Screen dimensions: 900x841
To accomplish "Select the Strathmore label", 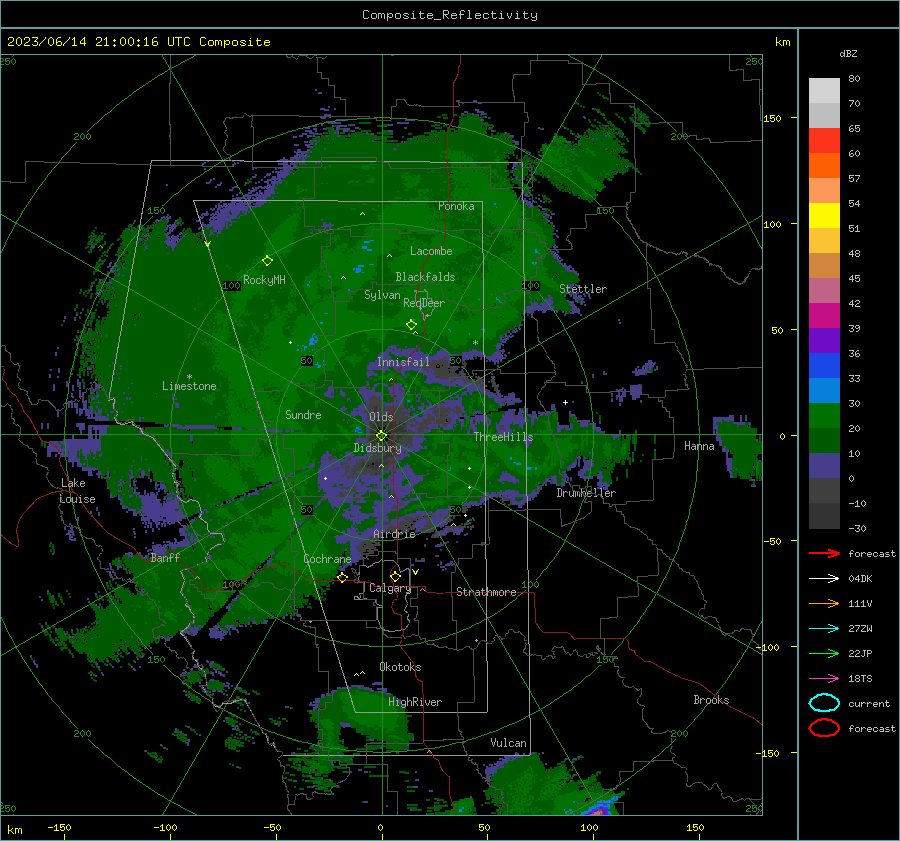I will (x=486, y=592).
